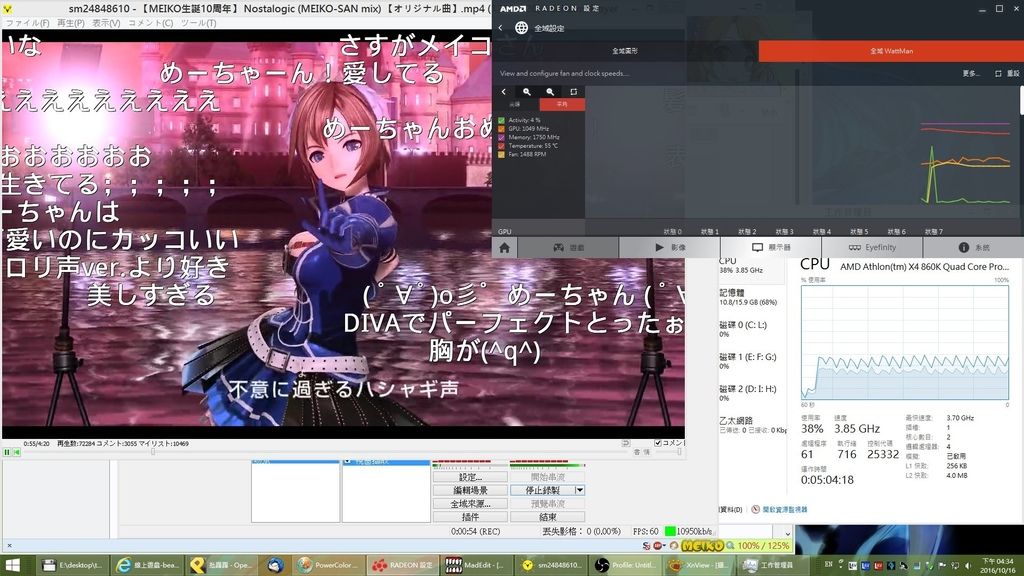
Task: Open 表示(V) menu in video player
Action: (x=106, y=23)
